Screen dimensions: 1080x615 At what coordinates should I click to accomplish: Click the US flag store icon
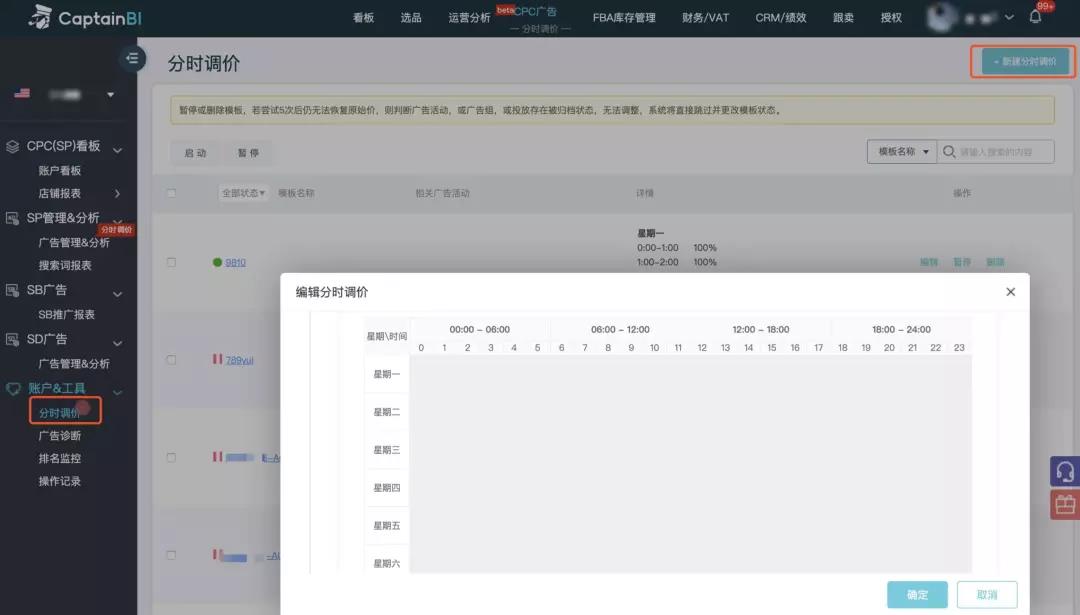coord(22,94)
